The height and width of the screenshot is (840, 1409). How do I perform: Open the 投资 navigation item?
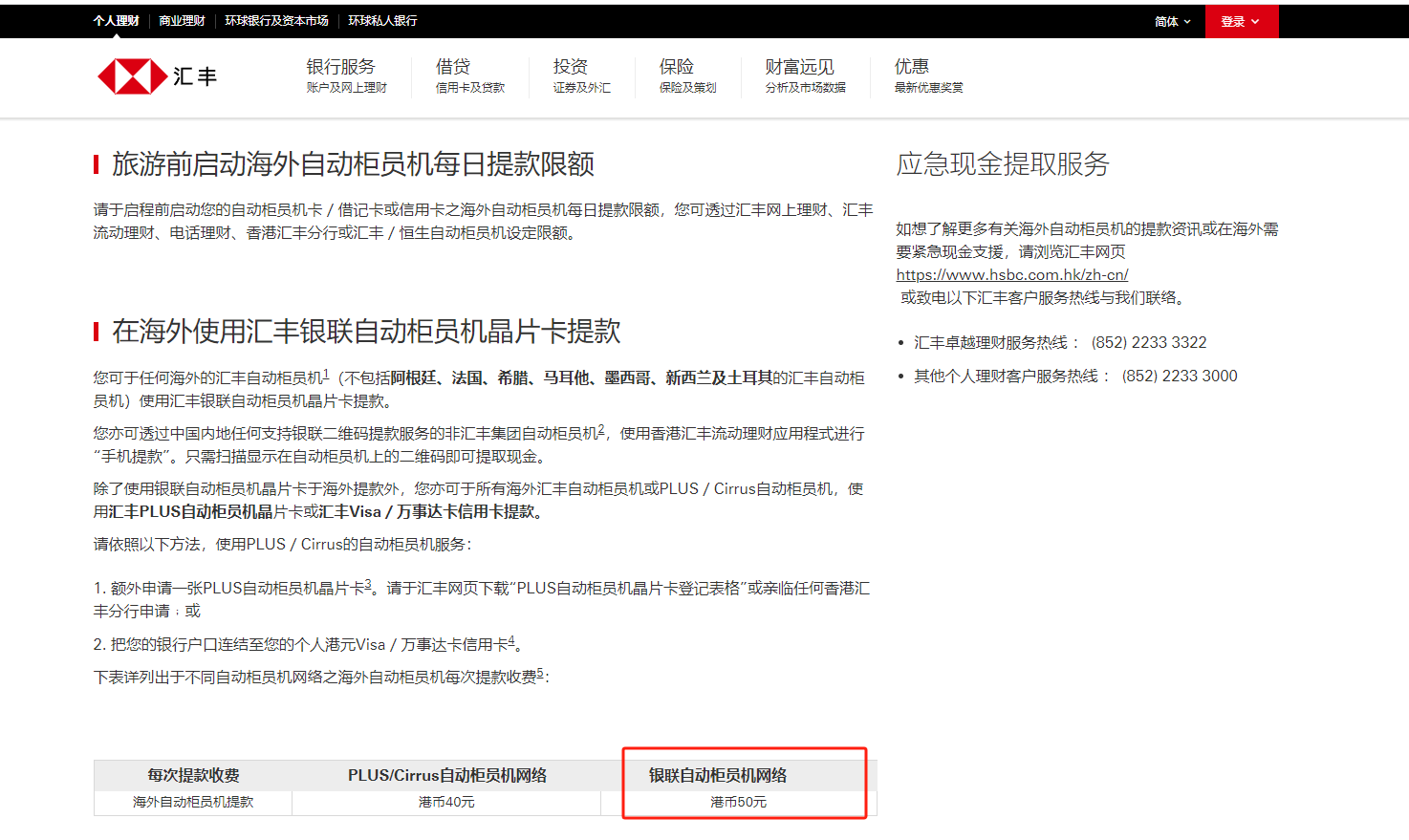pyautogui.click(x=570, y=67)
